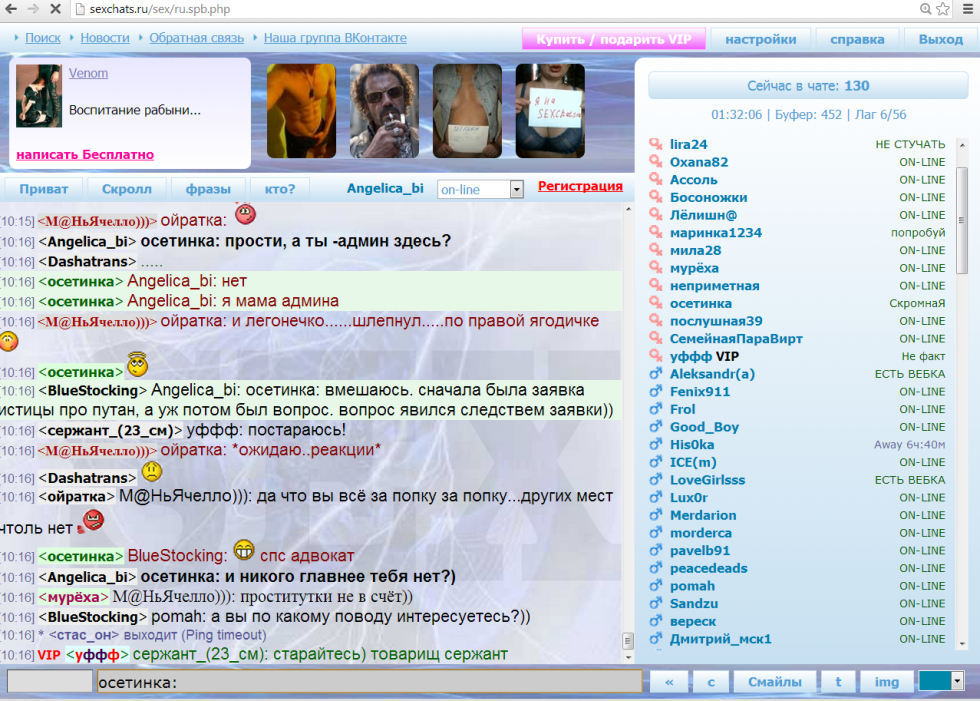Expand the text color dropdown arrow
The image size is (980, 701).
pos(958,681)
